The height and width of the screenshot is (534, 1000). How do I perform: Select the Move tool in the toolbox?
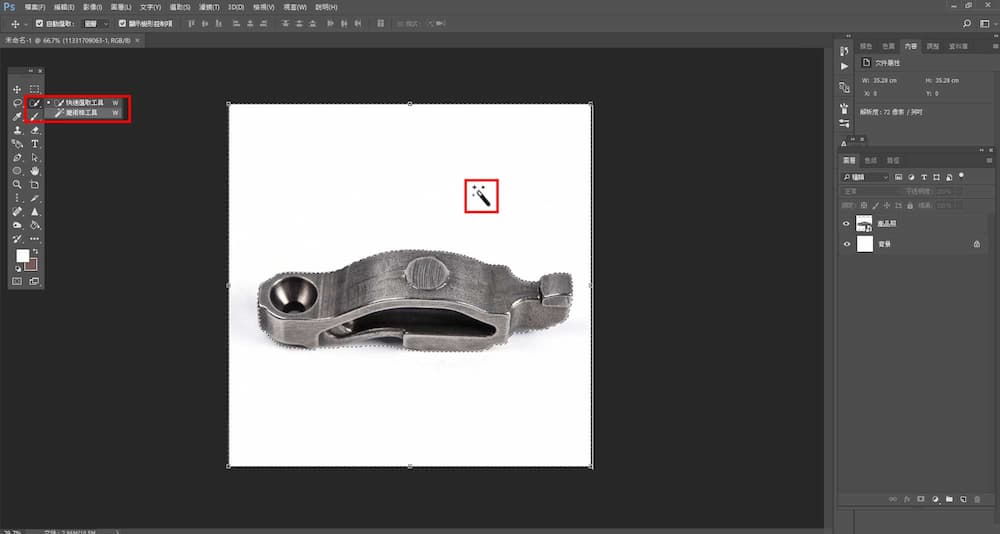coord(17,89)
